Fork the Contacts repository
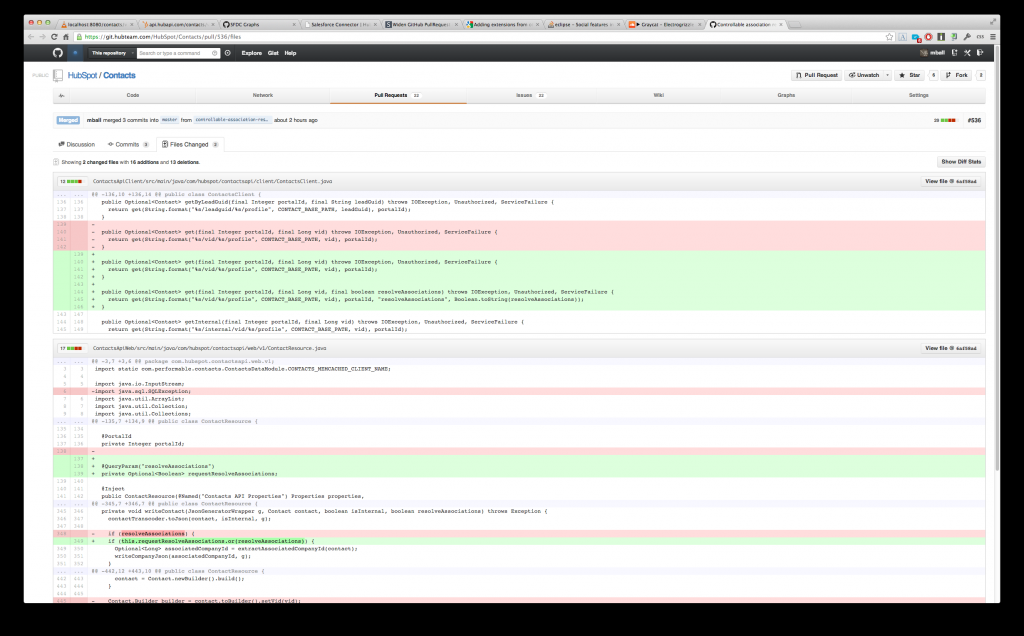This screenshot has height=636, width=1024. coord(957,75)
